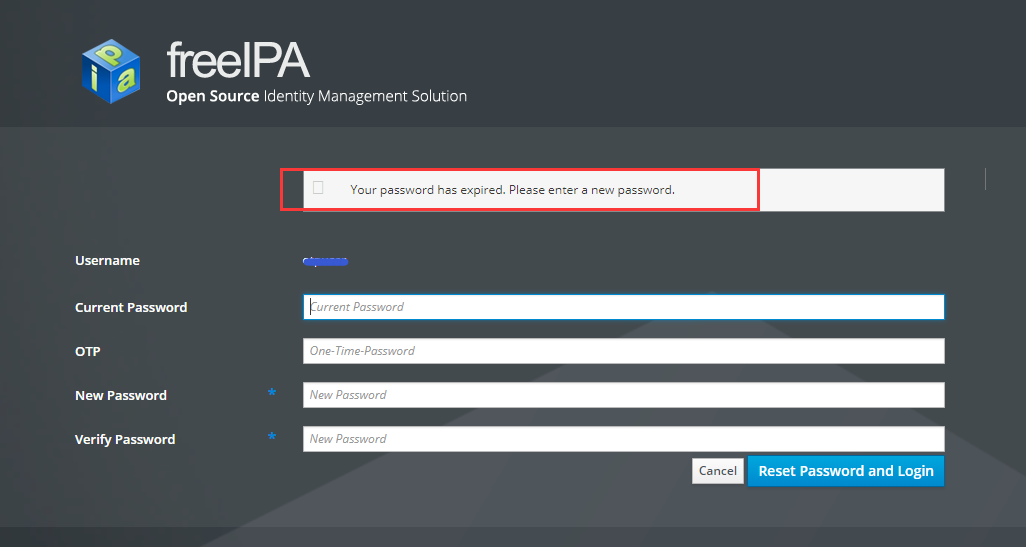1026x547 pixels.
Task: Click the New Password label
Action: [x=121, y=395]
